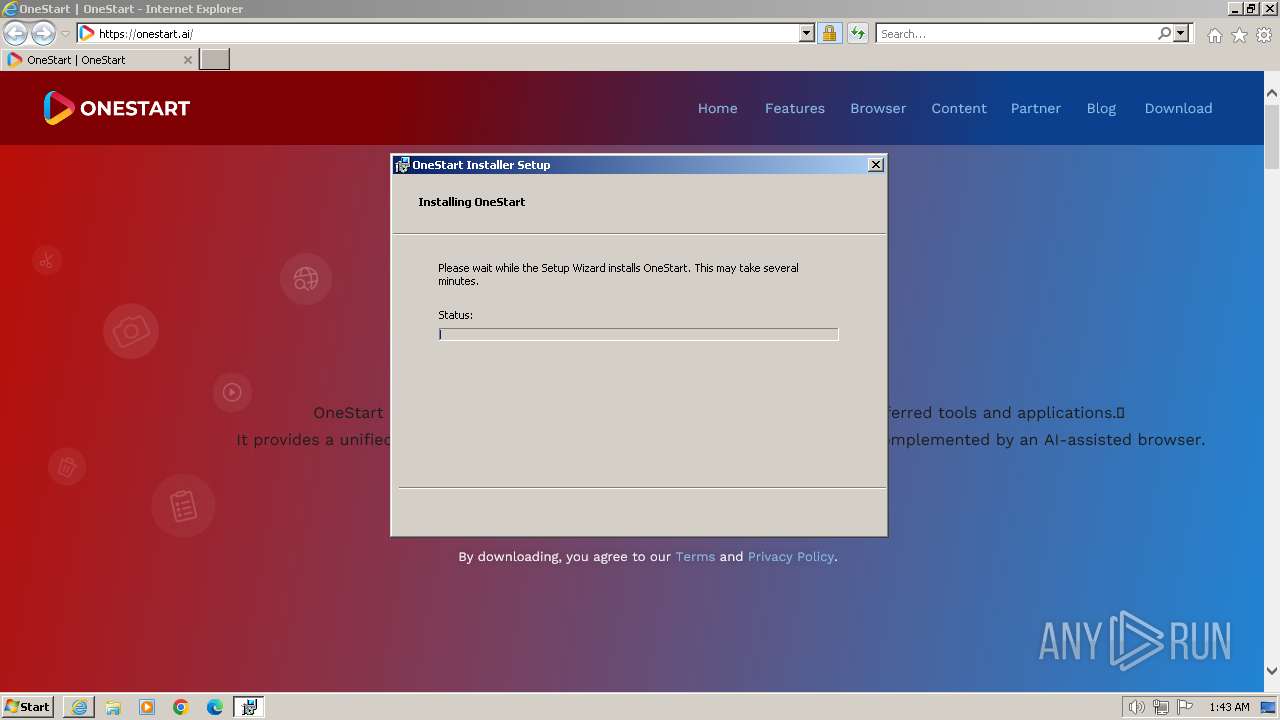
Task: Open the Blog nav link
Action: pos(1101,108)
